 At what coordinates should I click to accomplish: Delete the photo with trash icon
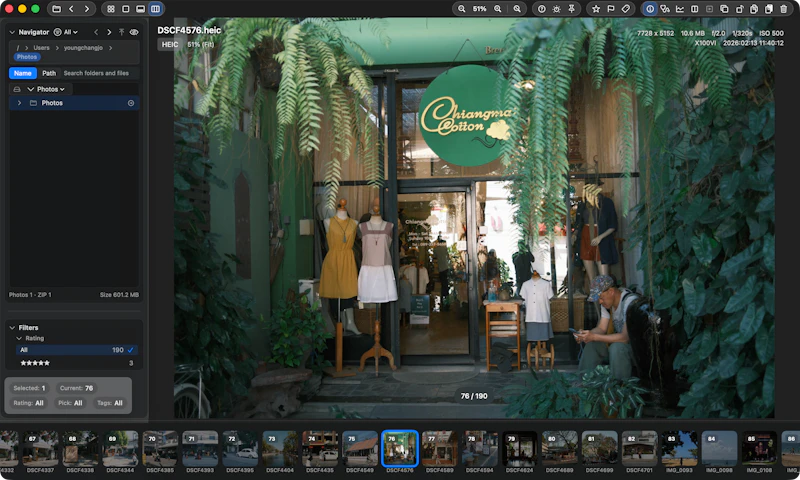[x=784, y=9]
